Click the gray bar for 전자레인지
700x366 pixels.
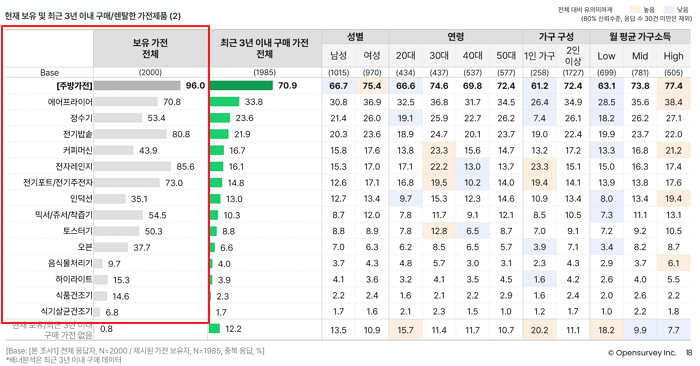133,166
